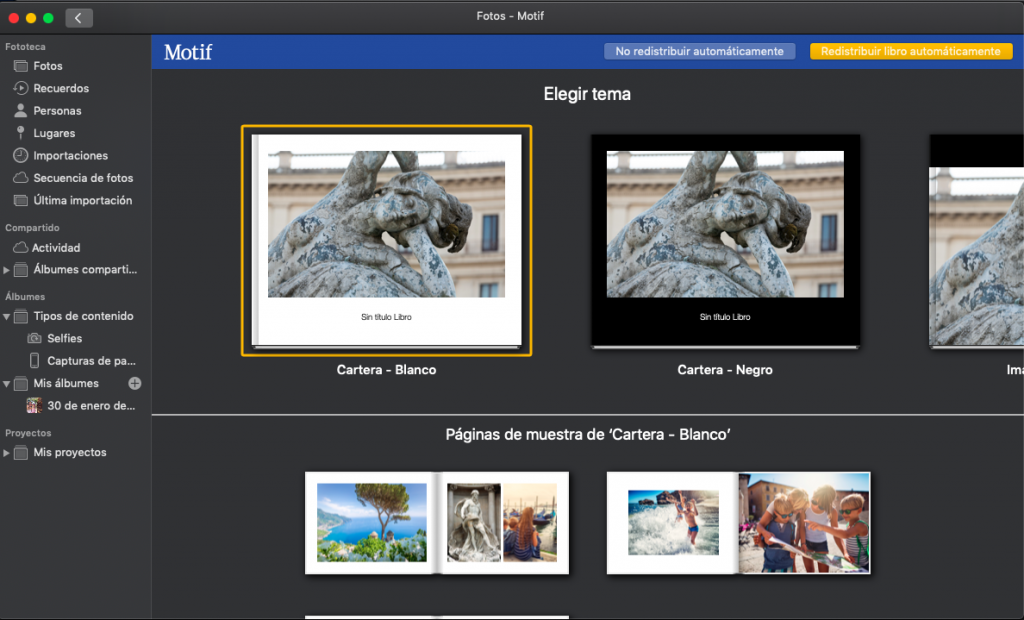Select Mis proyectos row
Screen dimensions: 1024x620
75,453
